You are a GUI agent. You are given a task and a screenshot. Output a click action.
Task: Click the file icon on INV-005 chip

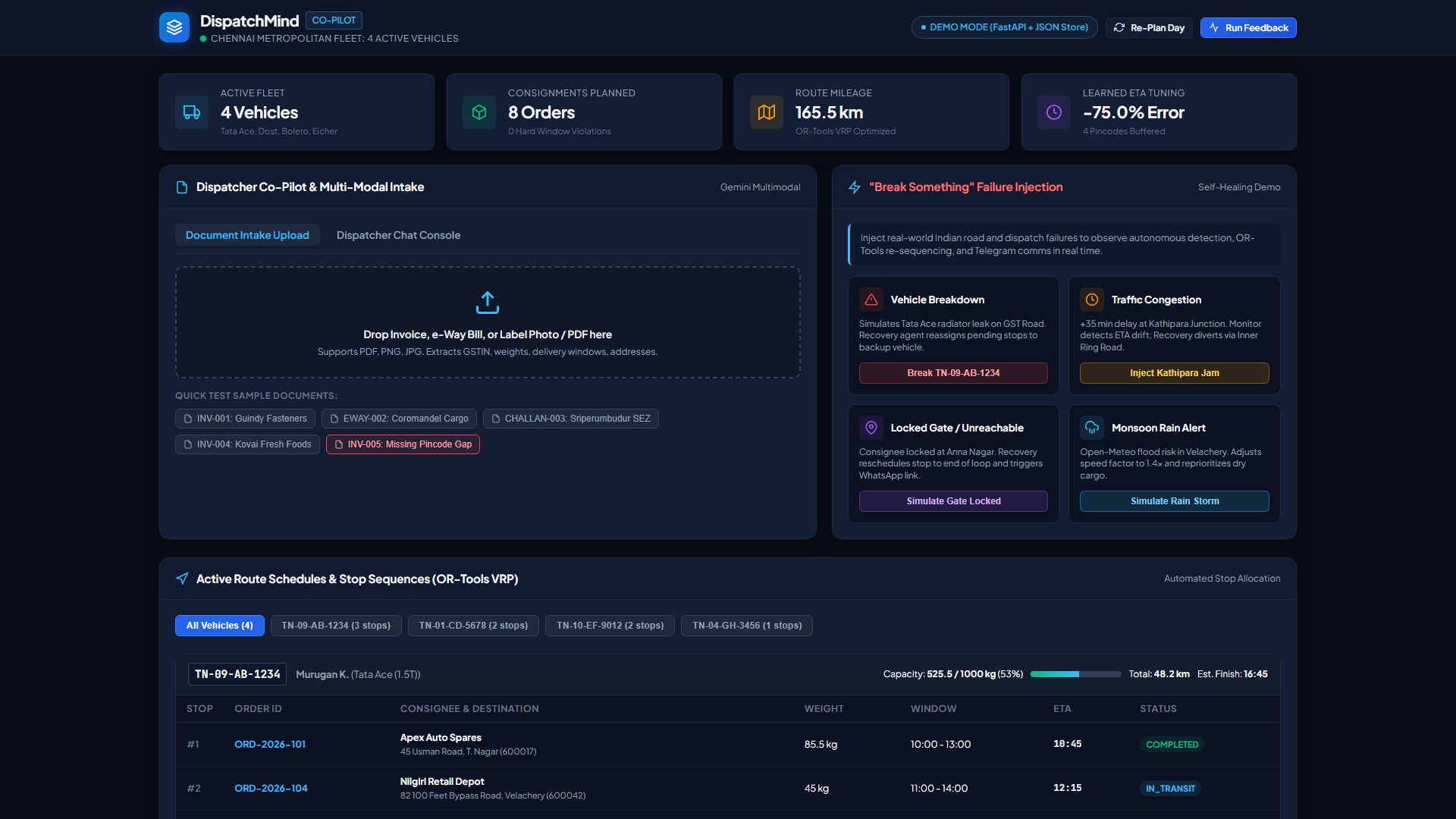click(x=339, y=444)
